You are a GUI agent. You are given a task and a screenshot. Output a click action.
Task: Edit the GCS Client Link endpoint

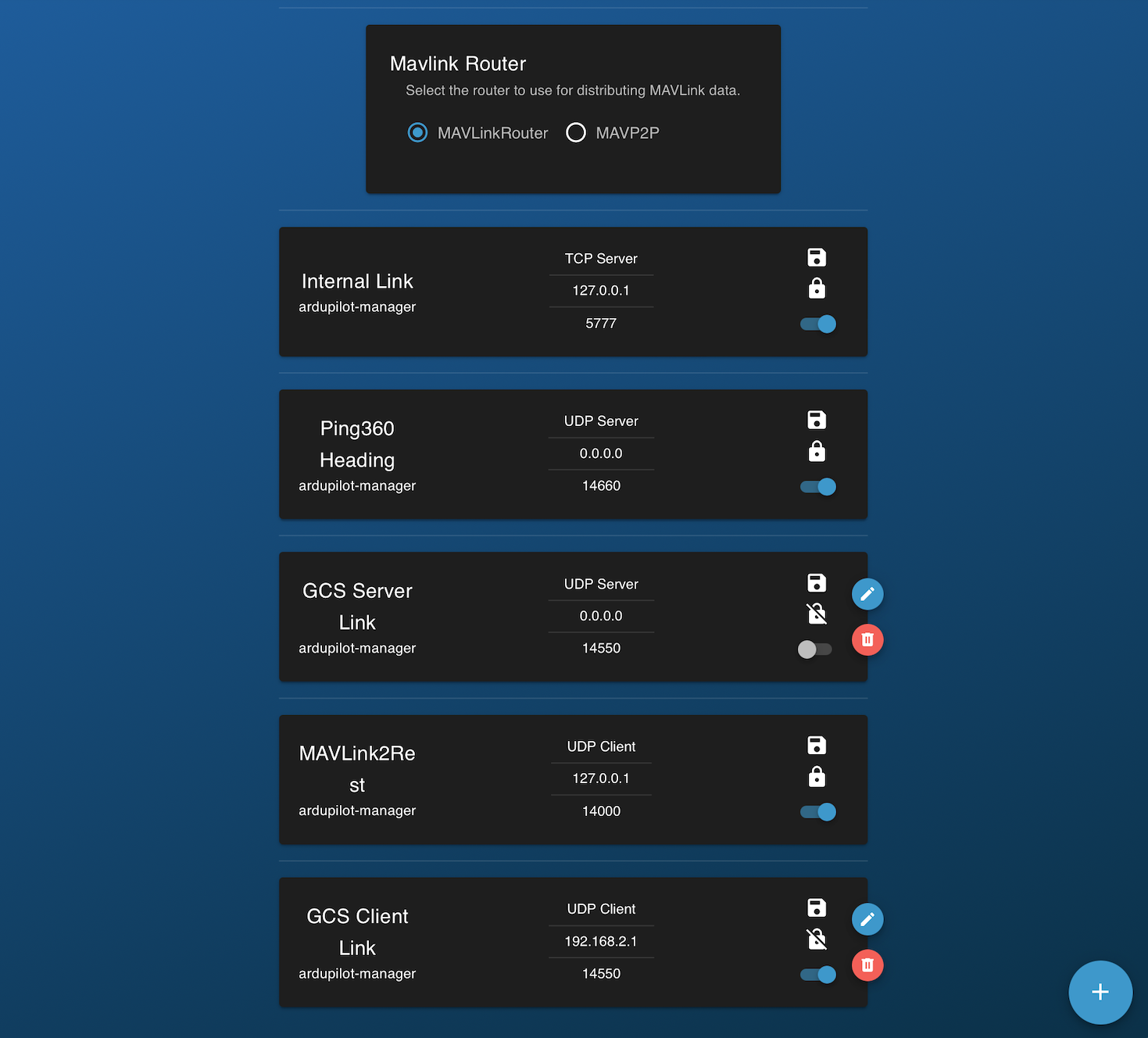point(867,919)
